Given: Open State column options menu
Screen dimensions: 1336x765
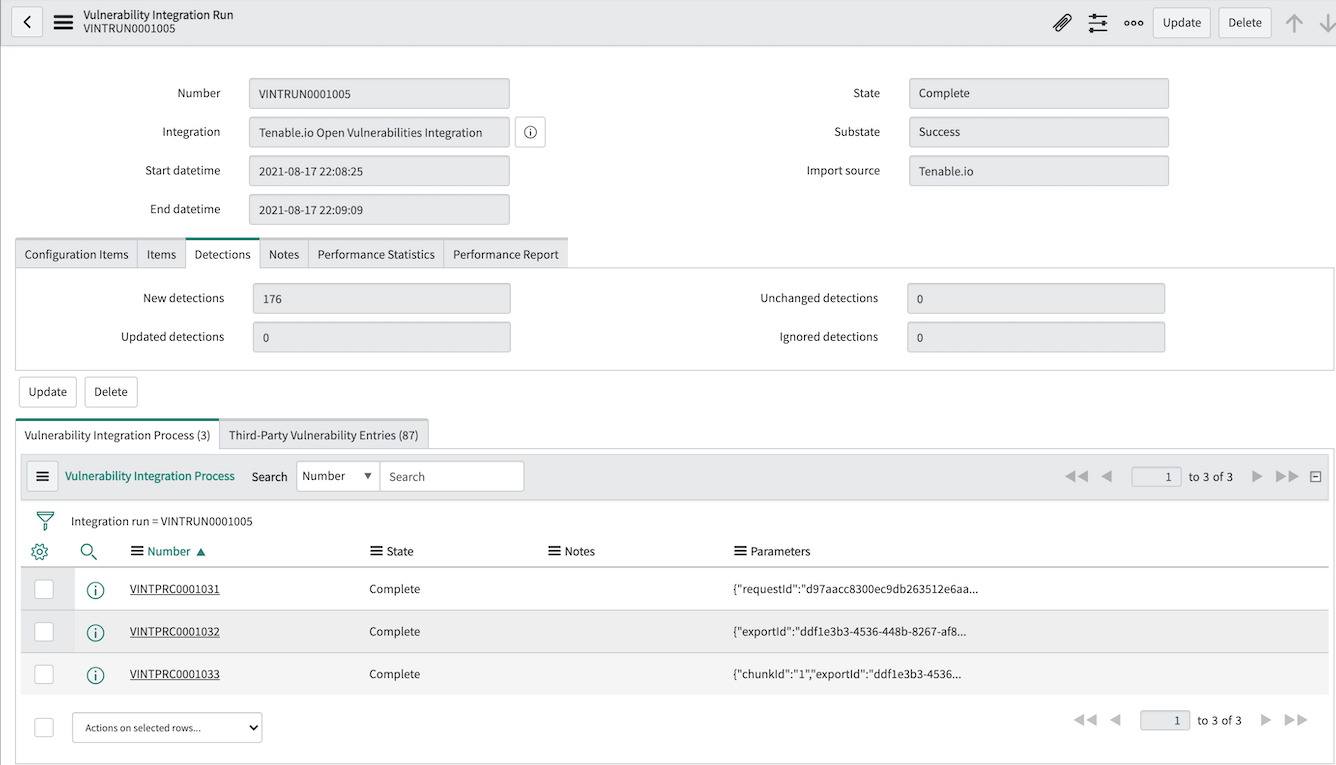Looking at the screenshot, I should pyautogui.click(x=376, y=551).
